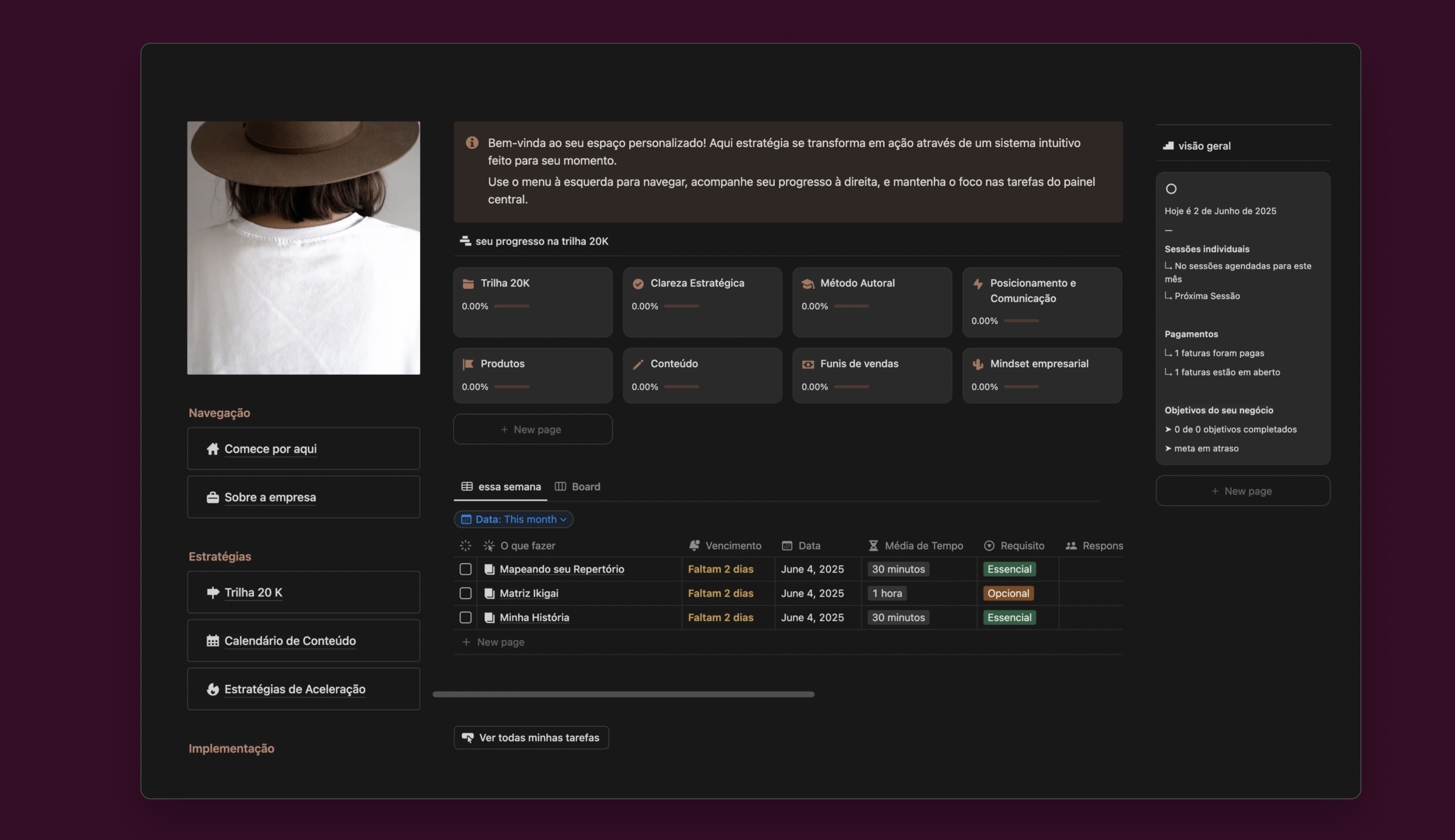Click the progress bar on the Trilha 20K card
Image resolution: width=1455 pixels, height=840 pixels.
(x=511, y=306)
